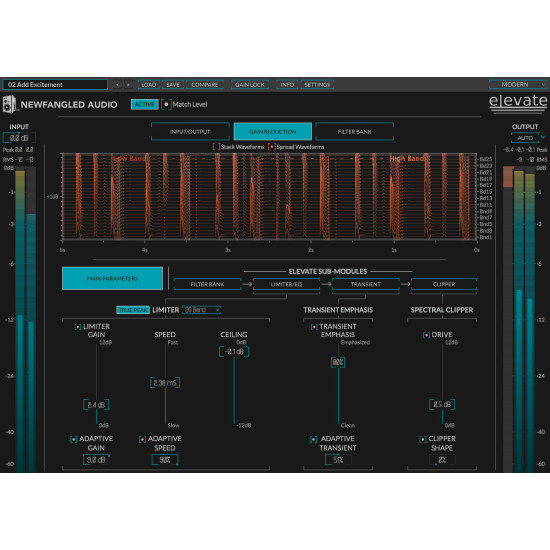This screenshot has height=550, width=550.
Task: Go to the next preset arrow
Action: point(128,85)
